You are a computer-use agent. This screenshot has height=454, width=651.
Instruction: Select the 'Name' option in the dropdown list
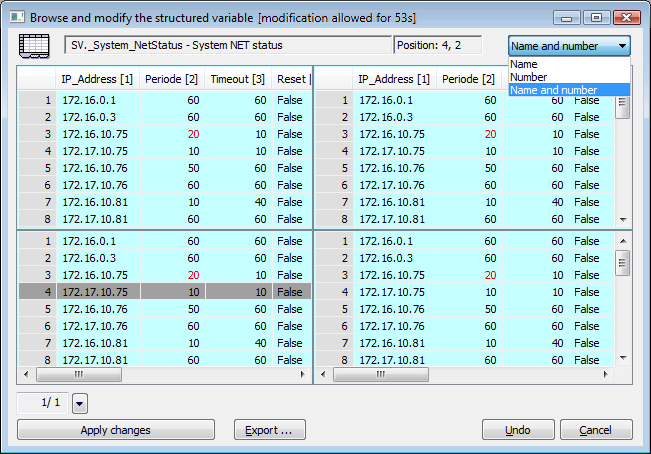[x=524, y=64]
